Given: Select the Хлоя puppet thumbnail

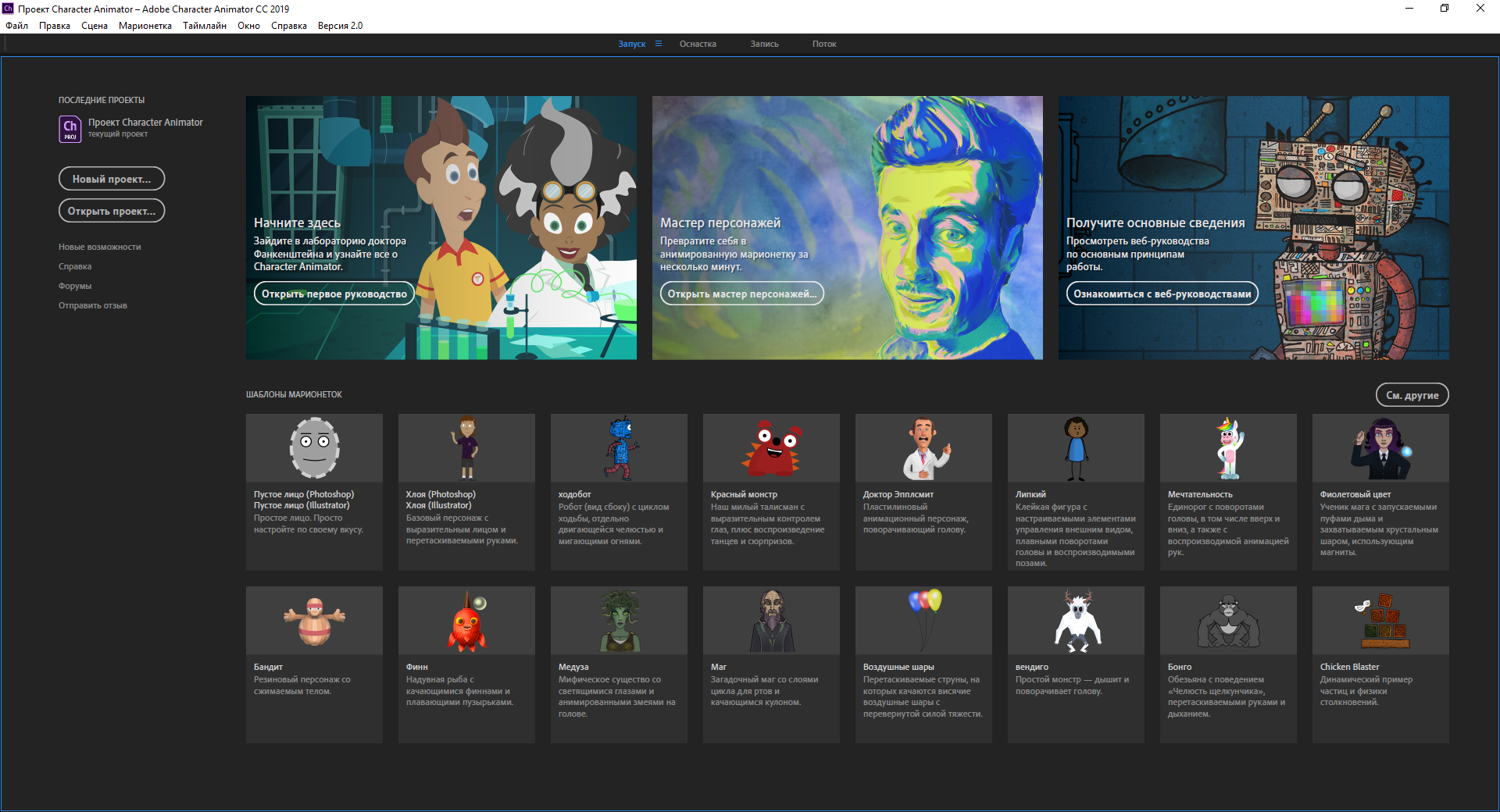Looking at the screenshot, I should point(466,448).
